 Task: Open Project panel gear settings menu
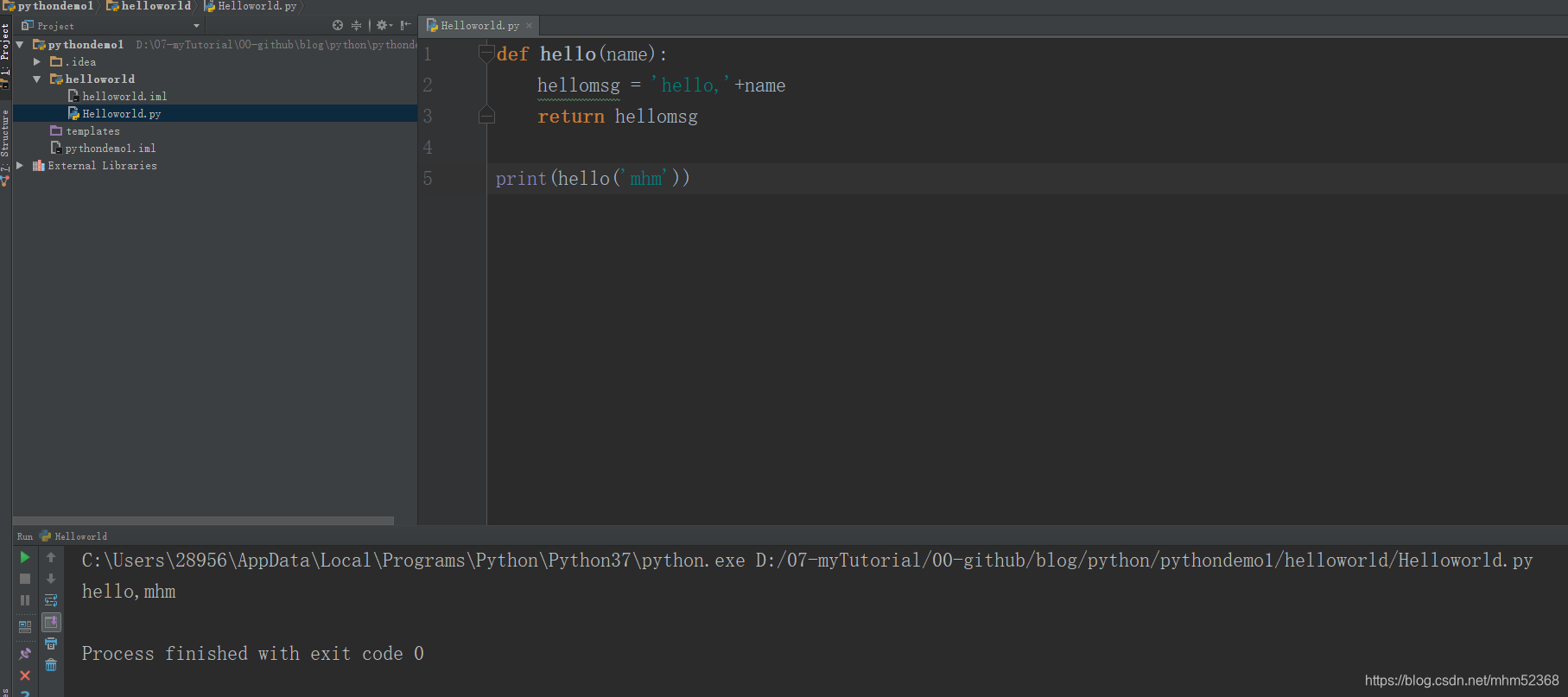[384, 25]
